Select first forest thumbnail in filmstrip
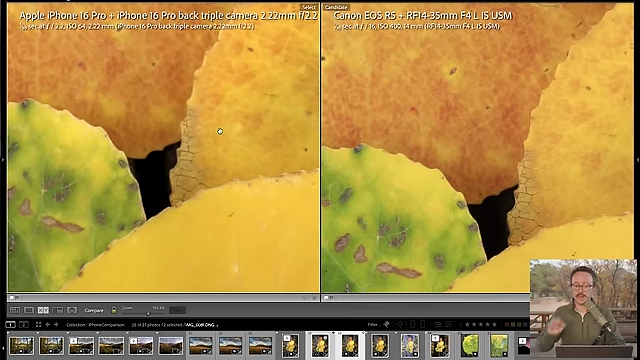 [x=22, y=346]
